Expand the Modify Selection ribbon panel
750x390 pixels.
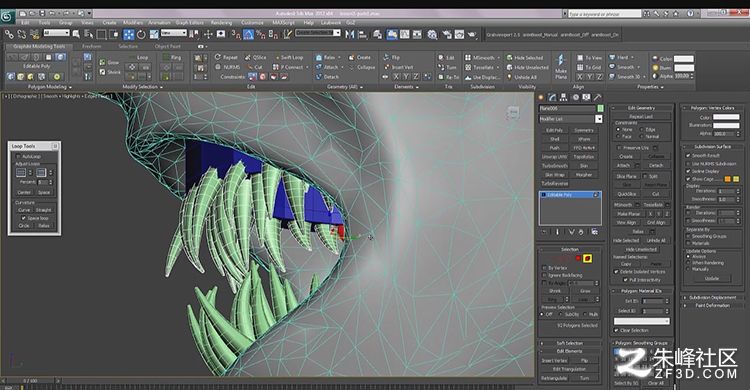coord(143,87)
